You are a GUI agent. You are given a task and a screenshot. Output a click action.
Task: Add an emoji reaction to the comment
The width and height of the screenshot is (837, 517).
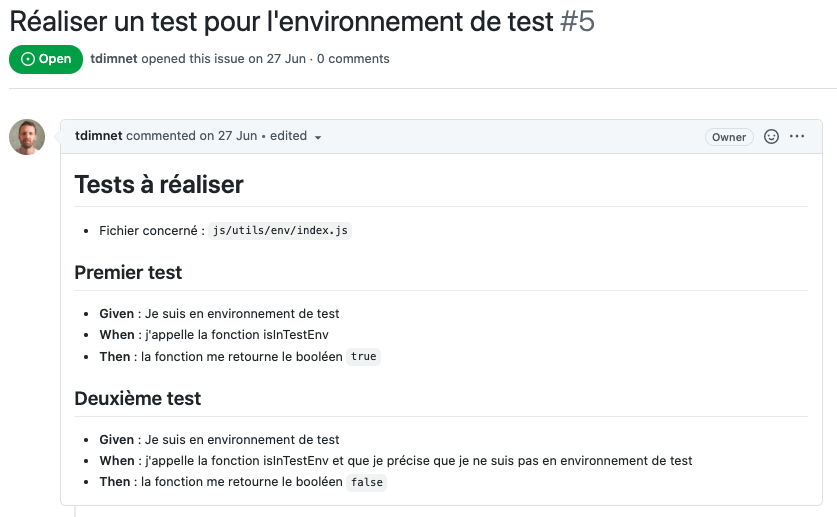[771, 137]
